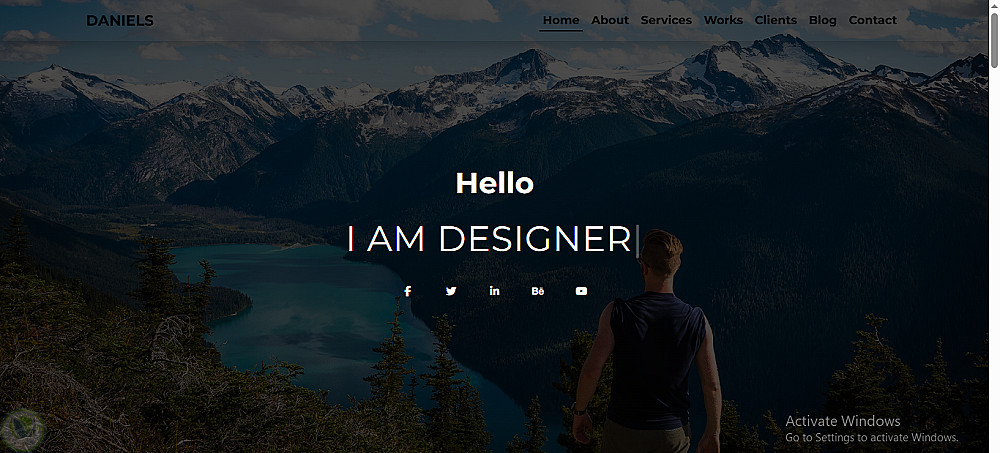Click the Hello heading text
This screenshot has width=1000, height=453.
click(x=494, y=184)
